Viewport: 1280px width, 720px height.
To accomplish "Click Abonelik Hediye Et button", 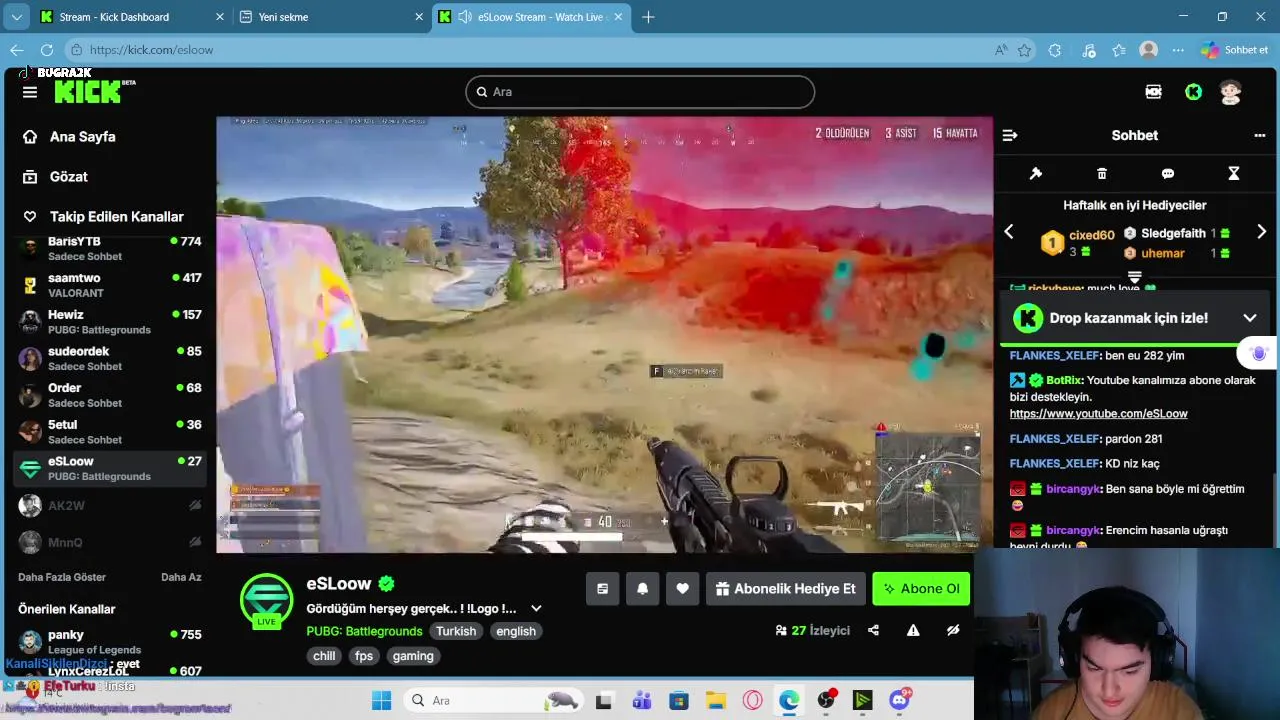I will (785, 589).
